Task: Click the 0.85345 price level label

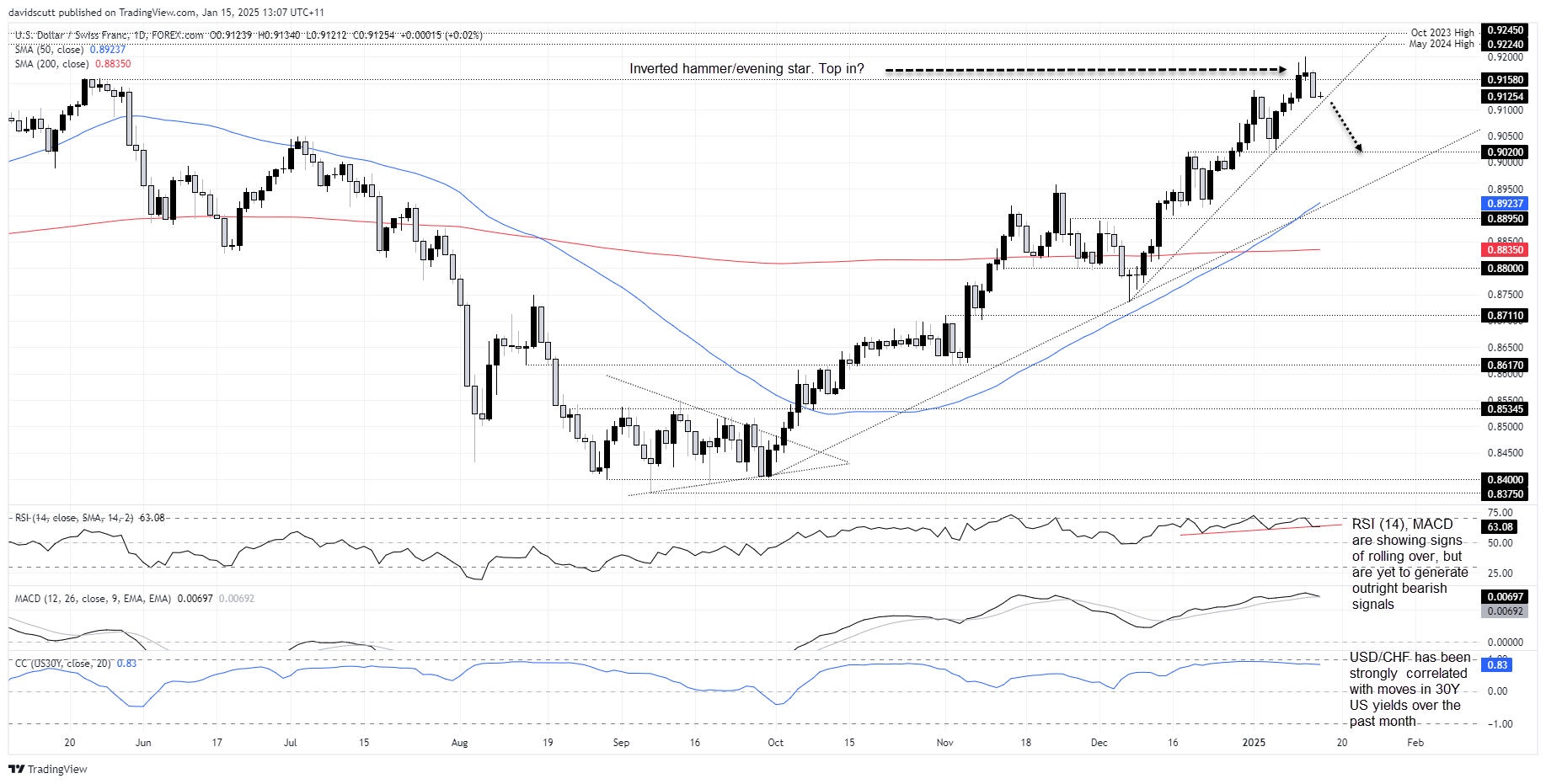Action: pyautogui.click(x=1505, y=409)
